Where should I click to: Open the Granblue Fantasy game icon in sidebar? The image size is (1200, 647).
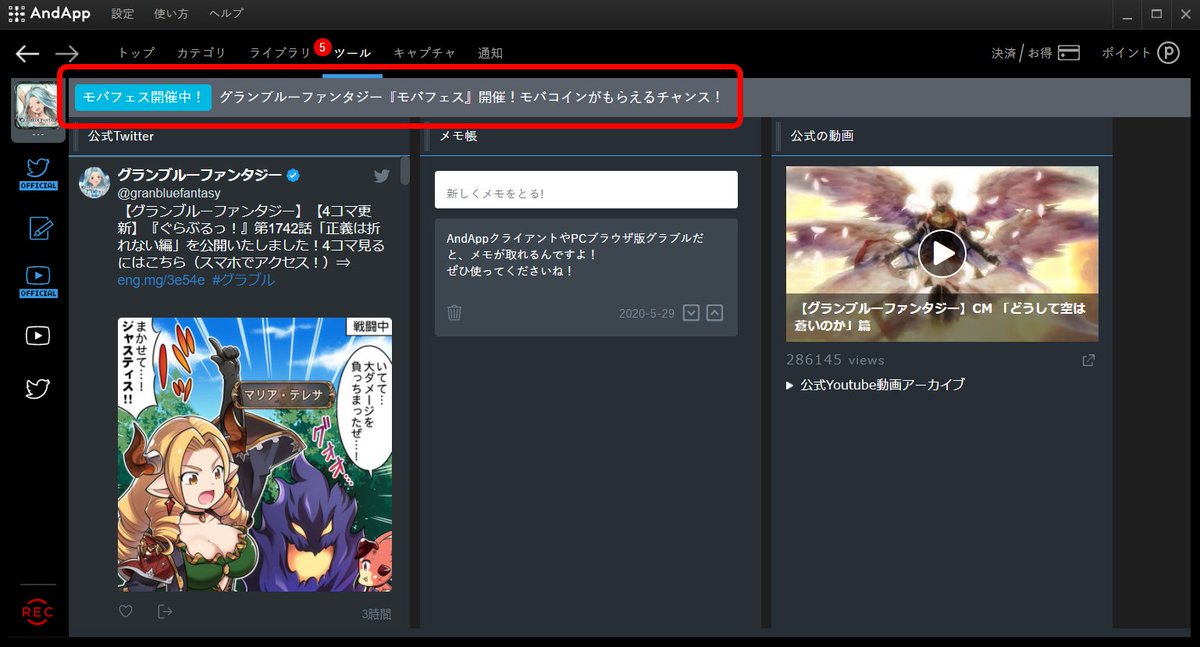38,107
